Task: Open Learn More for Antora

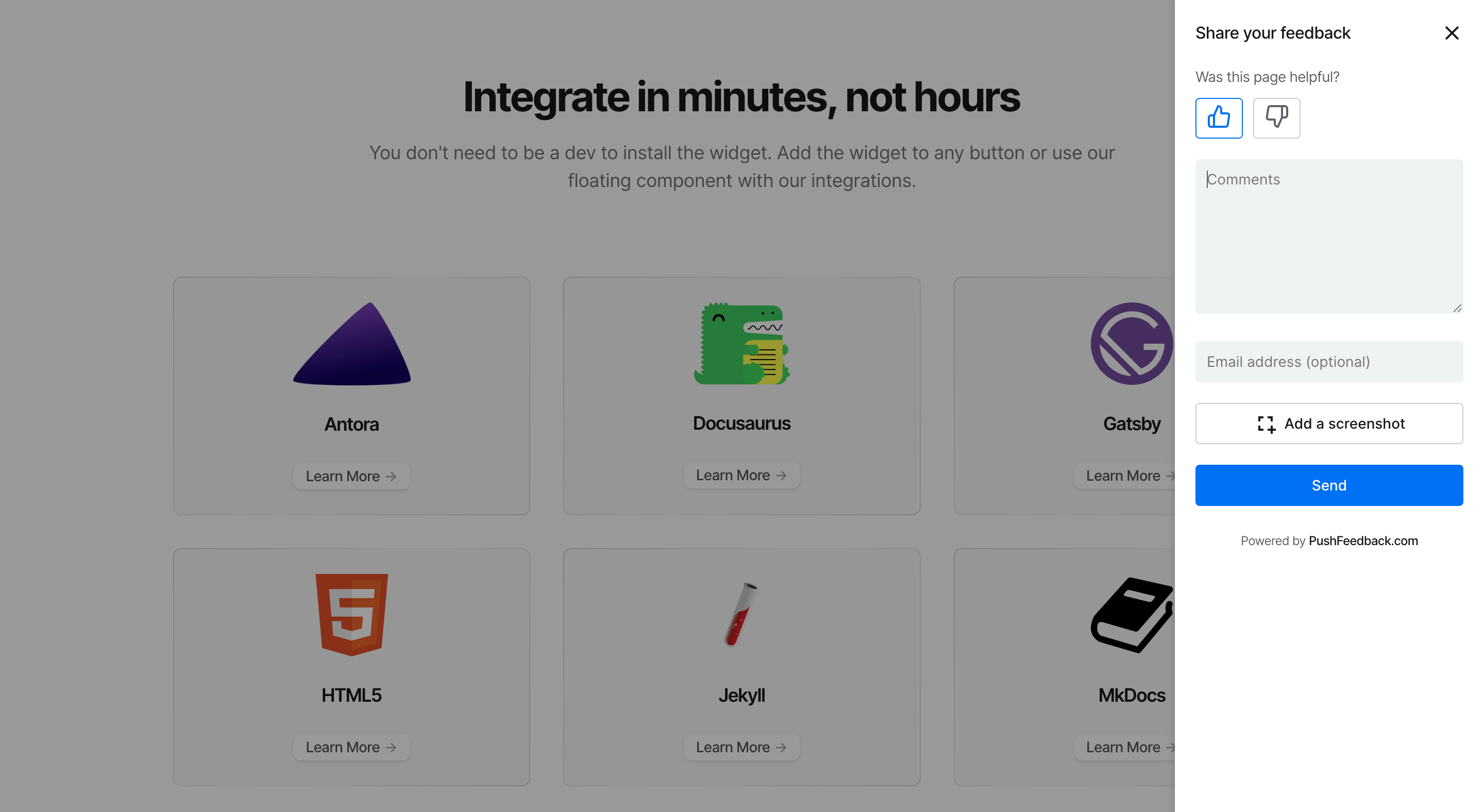Action: point(352,476)
